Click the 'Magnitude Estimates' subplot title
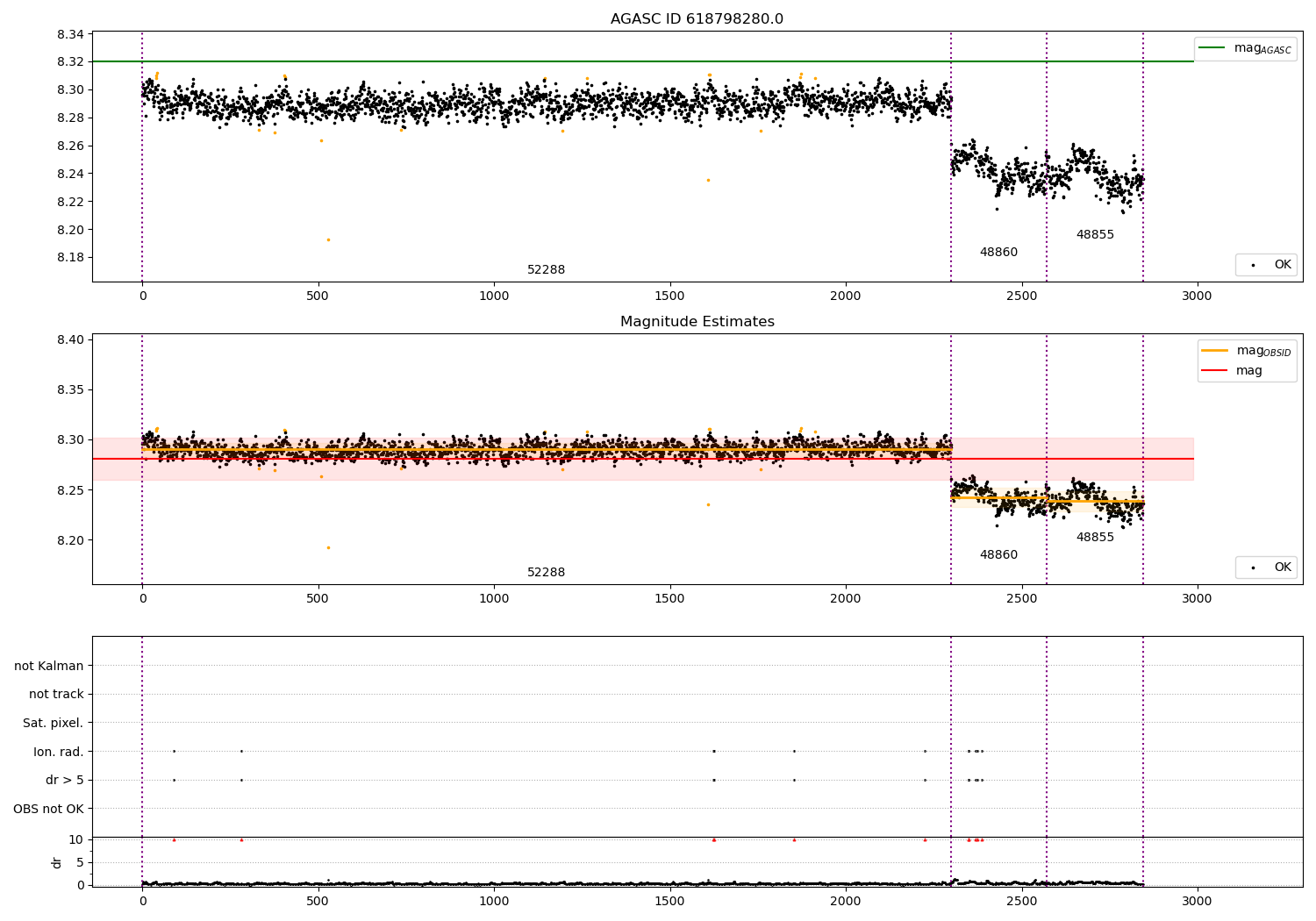This screenshot has width=1316, height=921. click(x=697, y=322)
